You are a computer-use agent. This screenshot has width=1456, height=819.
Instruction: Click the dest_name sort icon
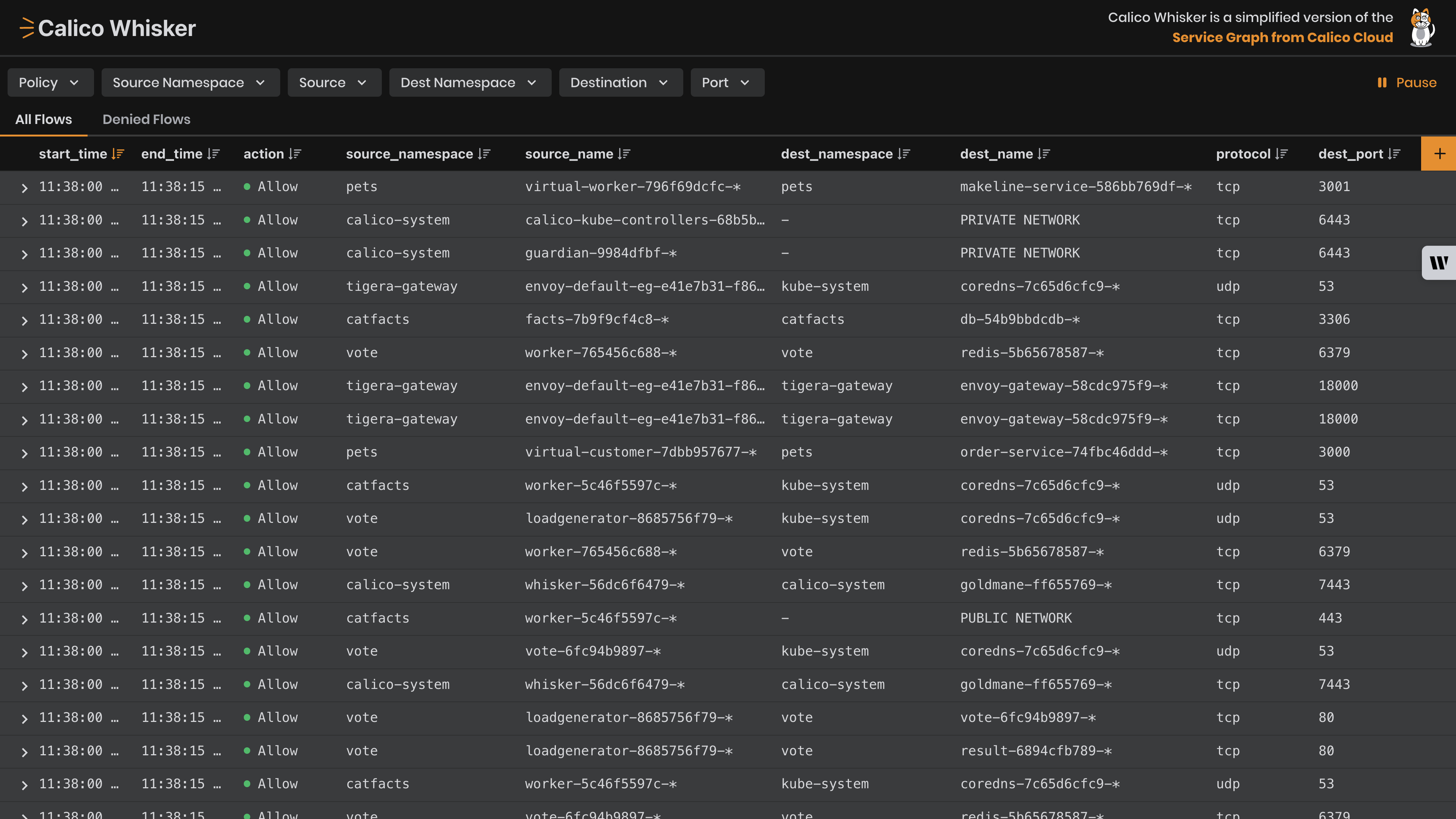(x=1044, y=154)
